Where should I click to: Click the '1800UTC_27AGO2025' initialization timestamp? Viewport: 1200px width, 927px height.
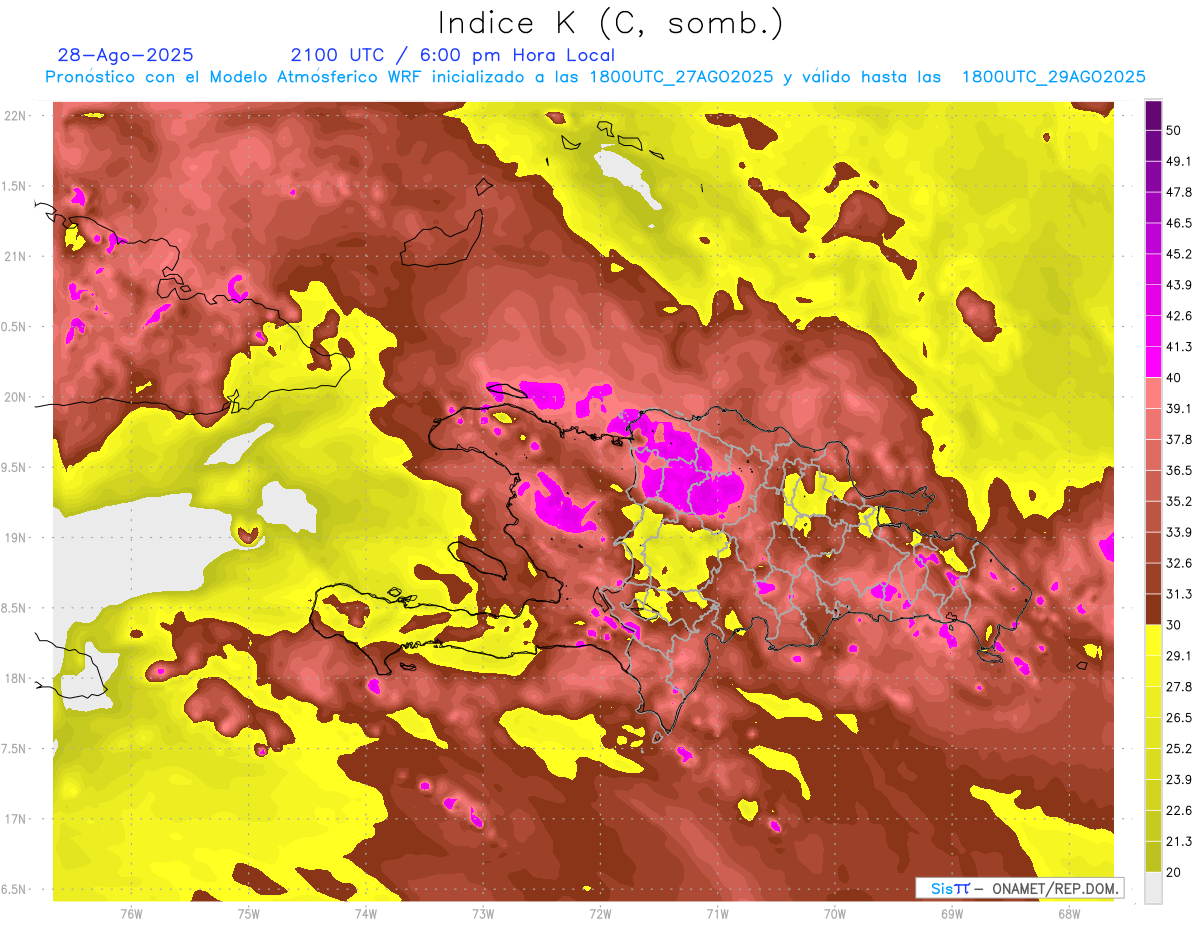click(682, 77)
